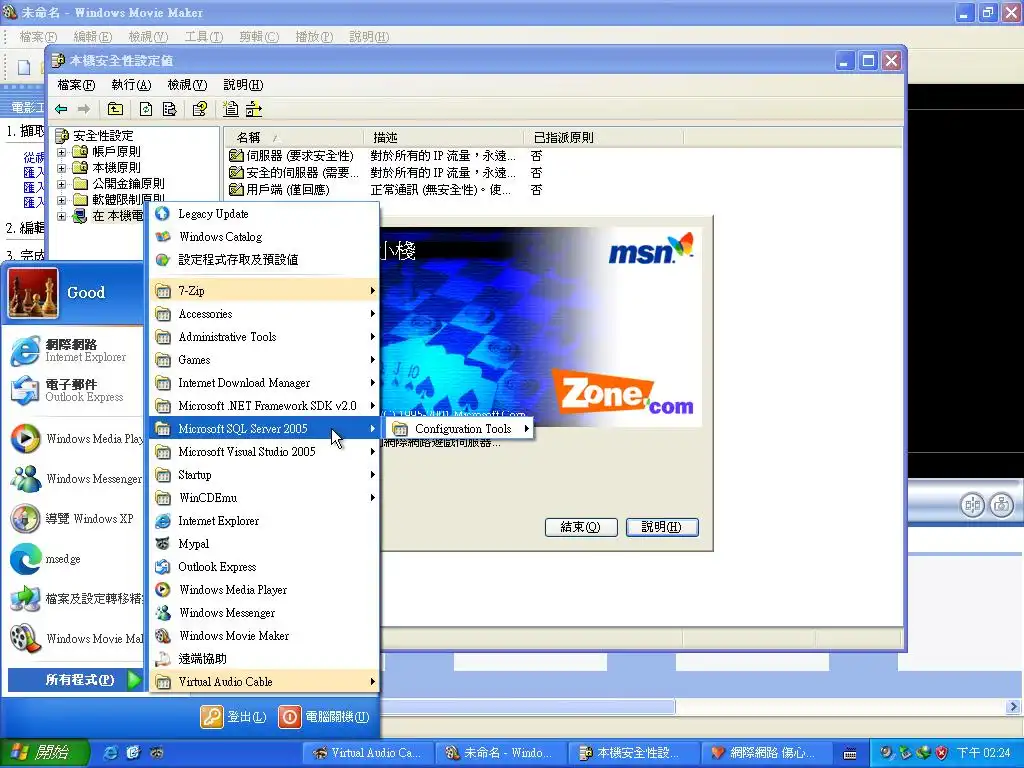
Task: Open the WinCDEmu folder
Action: pos(264,498)
